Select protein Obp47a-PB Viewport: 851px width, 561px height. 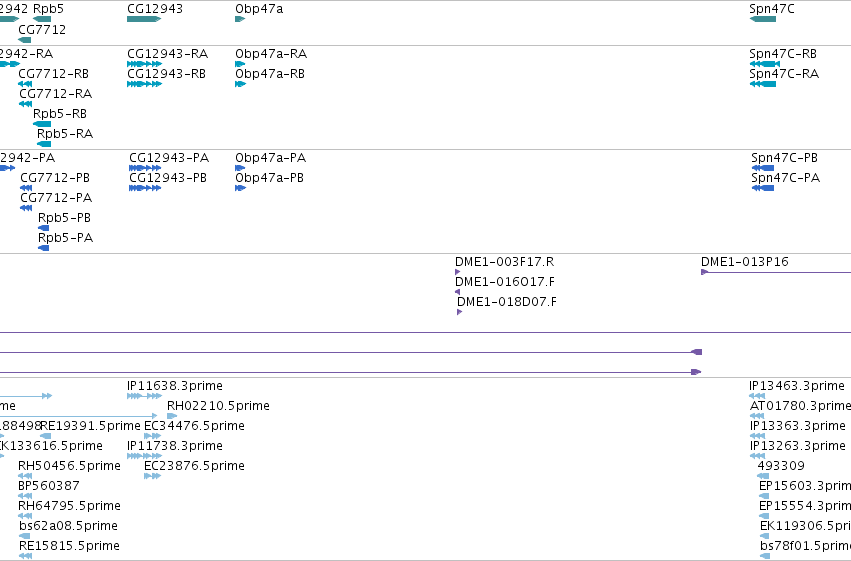[x=240, y=188]
